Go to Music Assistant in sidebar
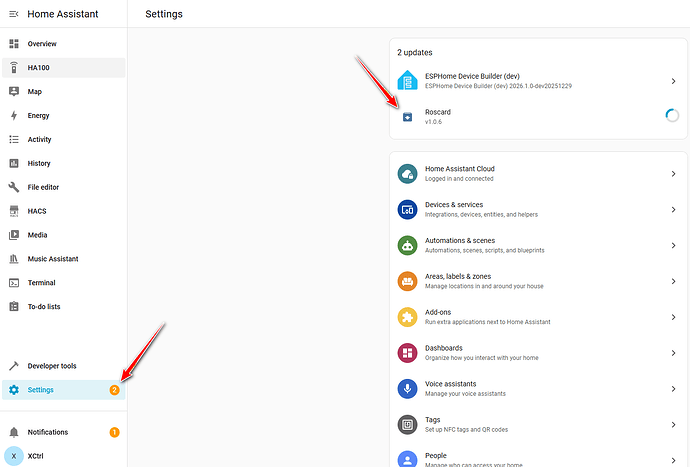 point(52,259)
